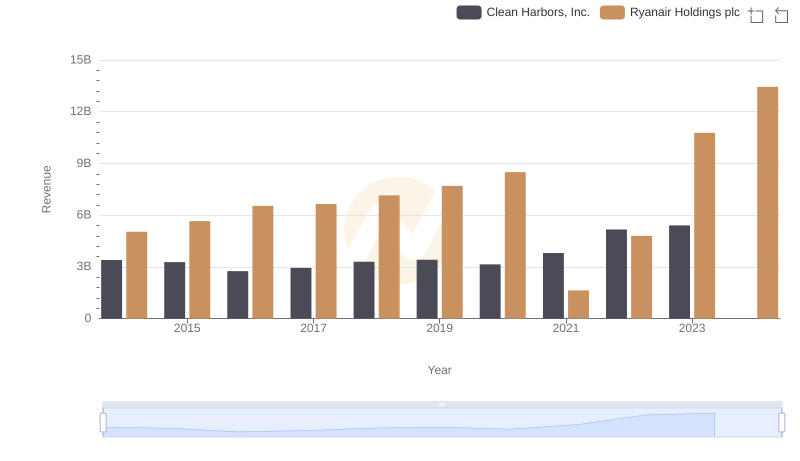Viewport: 800px width, 461px height.
Task: Click the 12B y-axis label
Action: tap(81, 111)
